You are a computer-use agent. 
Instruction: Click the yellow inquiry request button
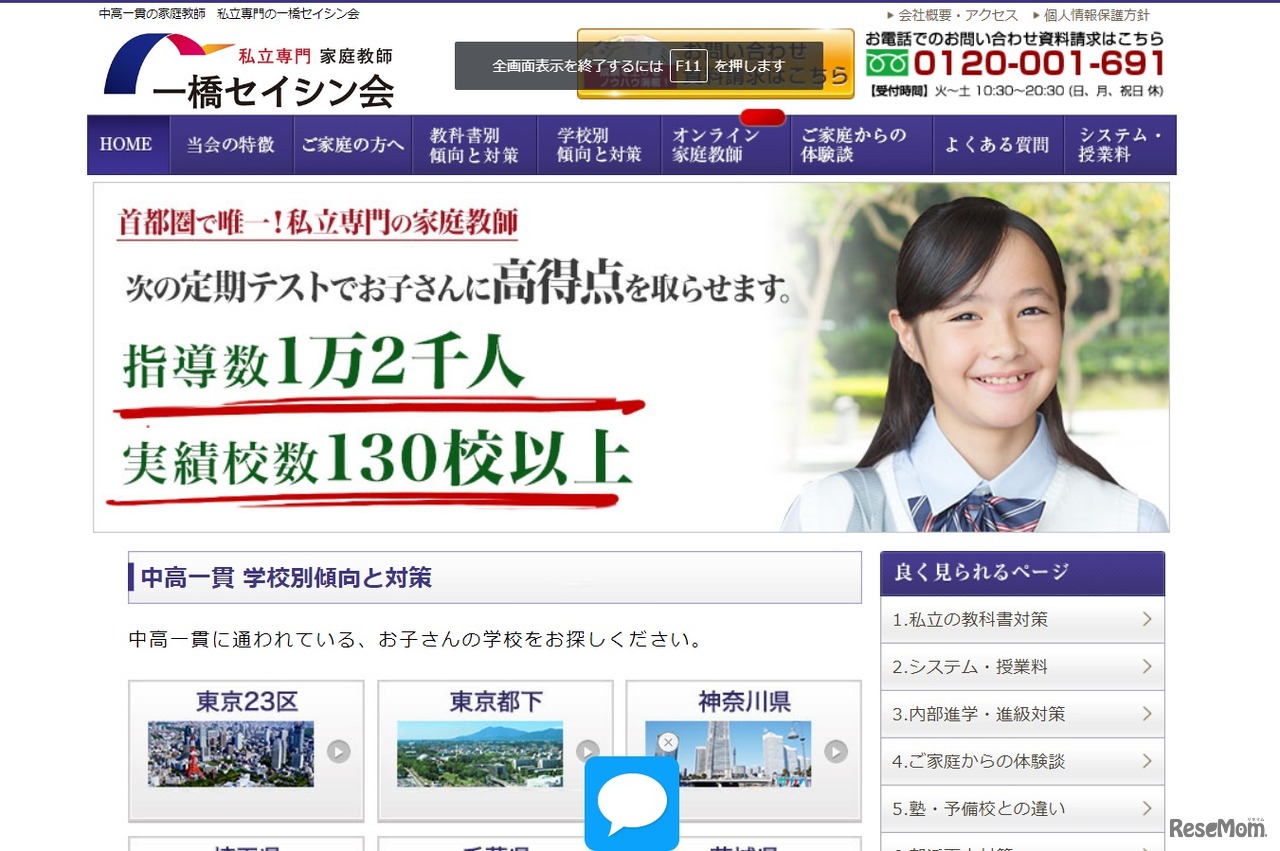point(716,64)
